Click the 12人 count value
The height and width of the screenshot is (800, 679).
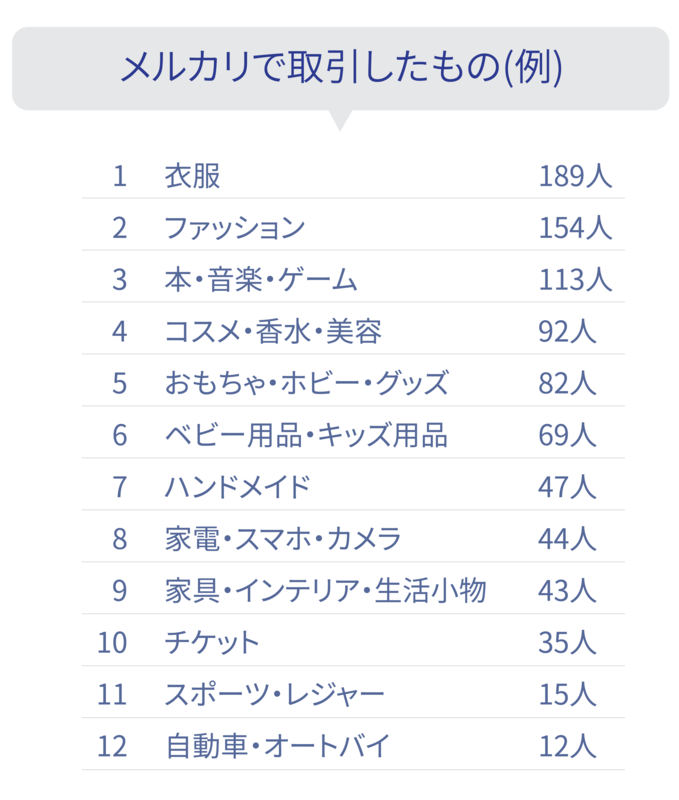tap(567, 746)
